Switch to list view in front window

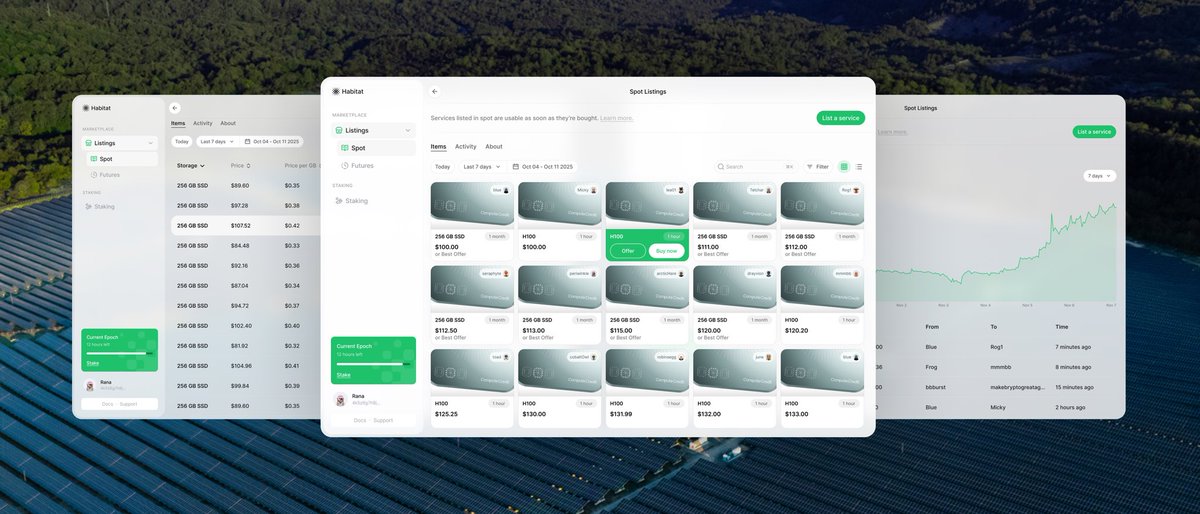pos(859,167)
